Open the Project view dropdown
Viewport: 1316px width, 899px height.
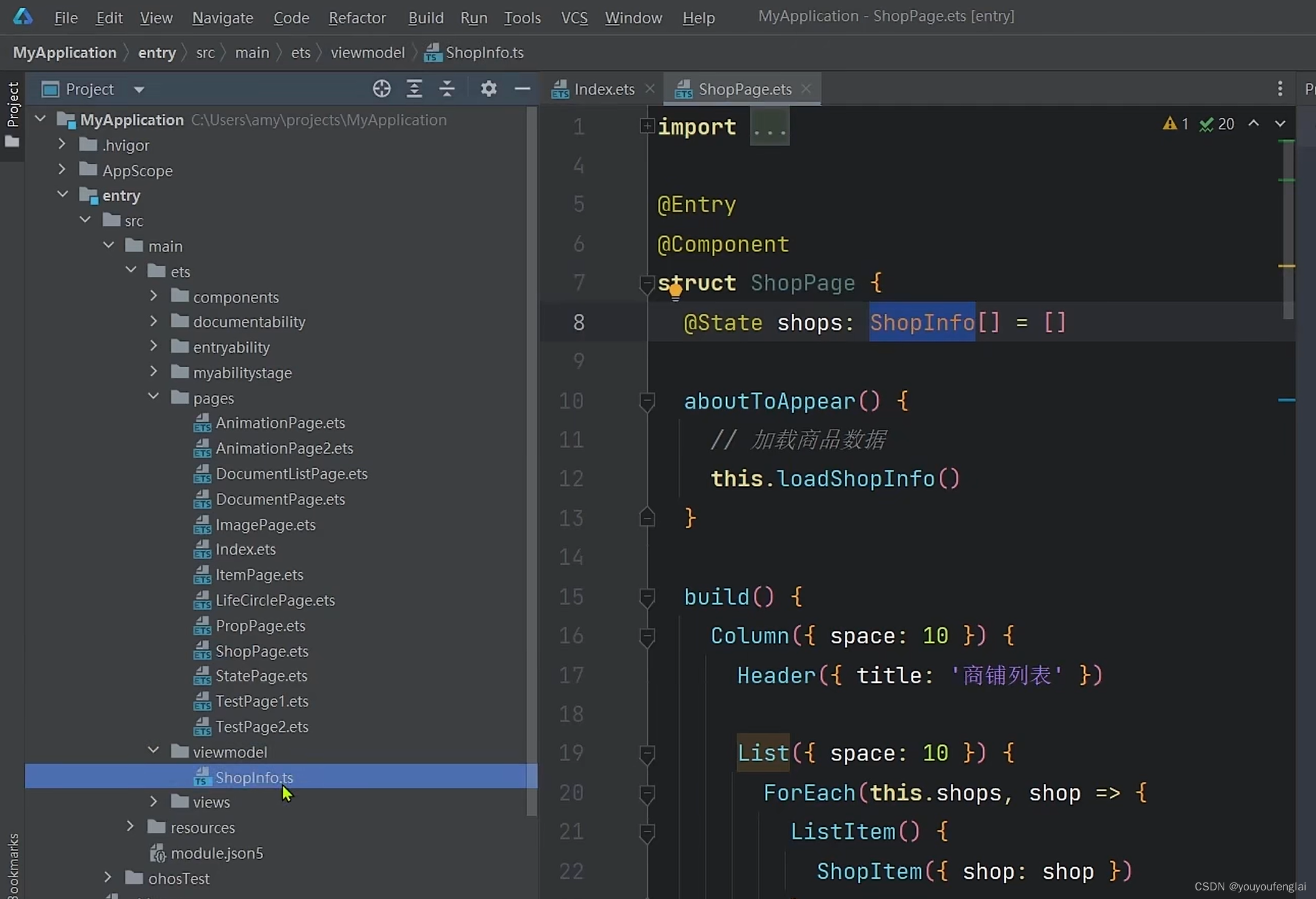tap(139, 90)
